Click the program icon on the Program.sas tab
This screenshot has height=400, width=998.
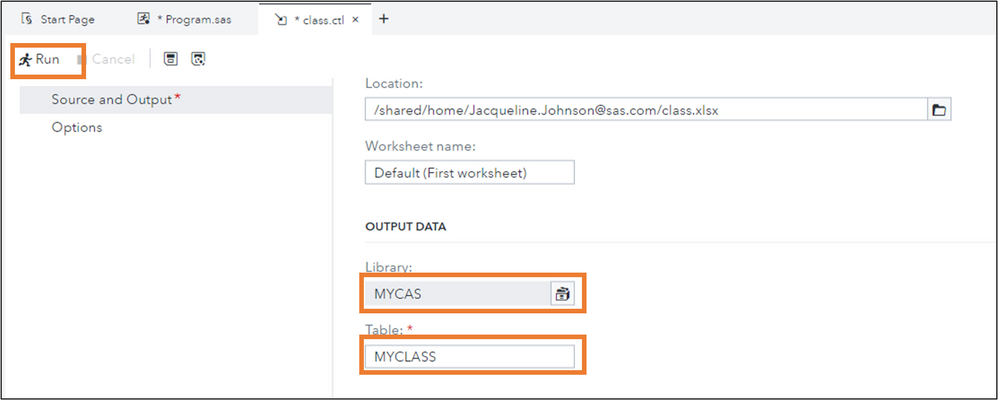pos(143,19)
